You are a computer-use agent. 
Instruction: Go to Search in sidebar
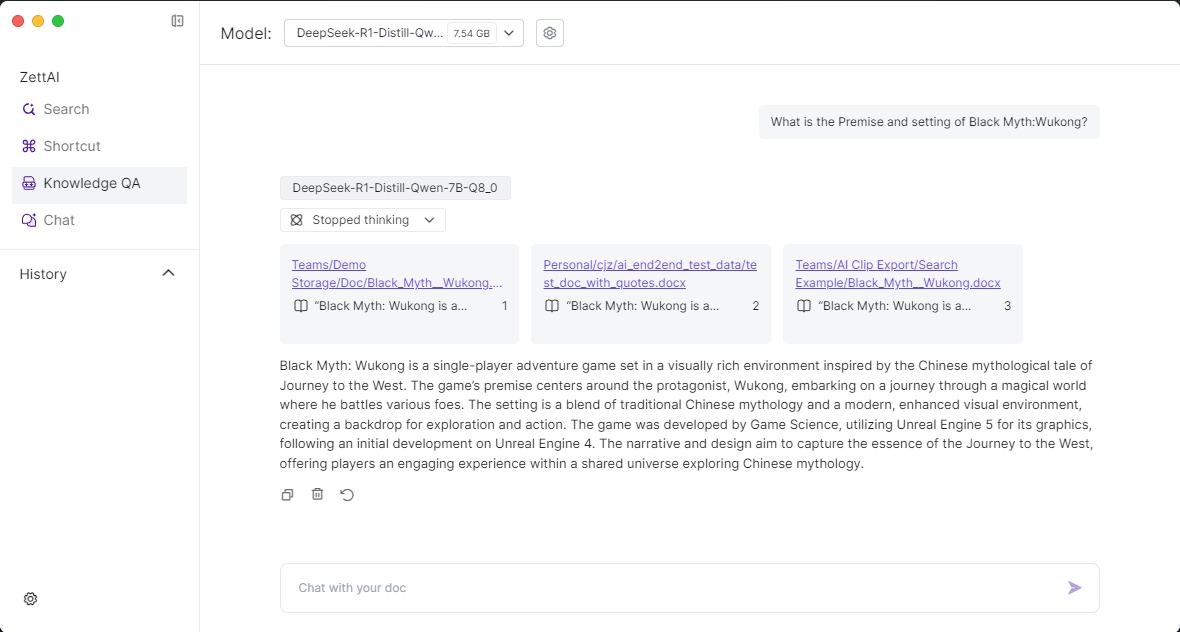click(x=66, y=109)
